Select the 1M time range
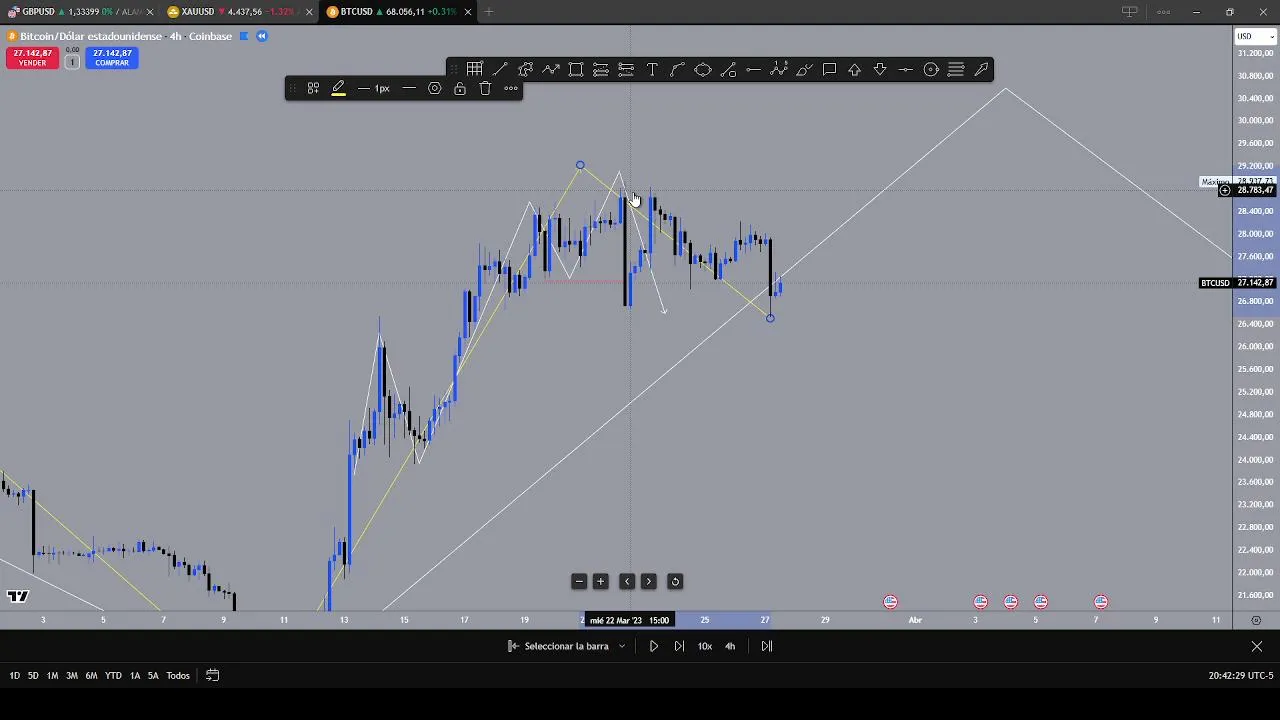 click(x=52, y=675)
